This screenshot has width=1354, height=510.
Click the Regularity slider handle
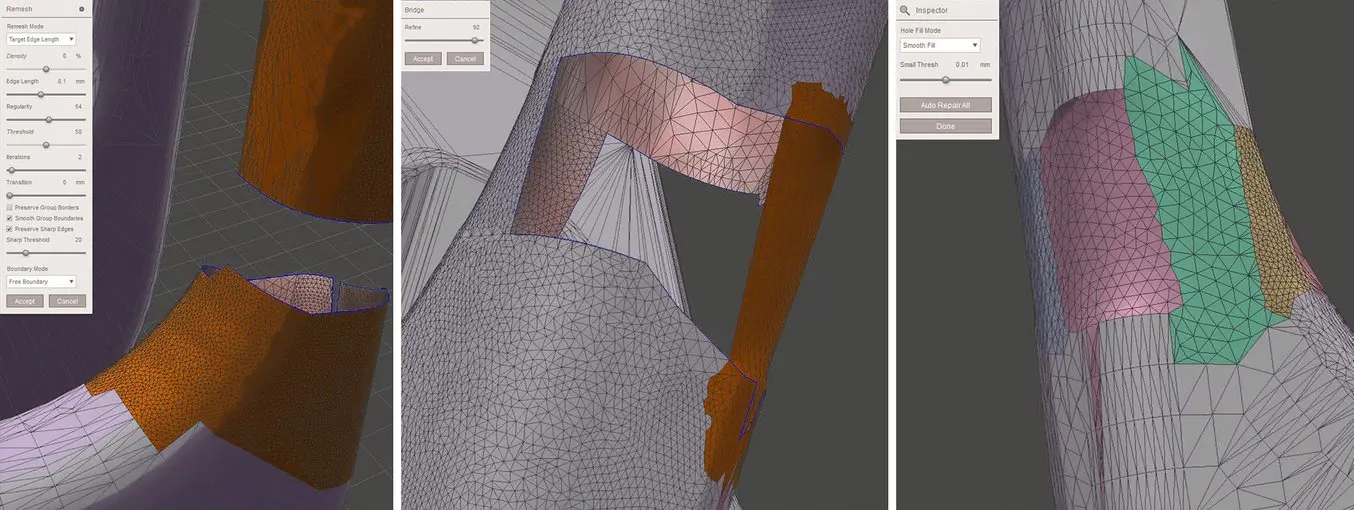click(48, 120)
